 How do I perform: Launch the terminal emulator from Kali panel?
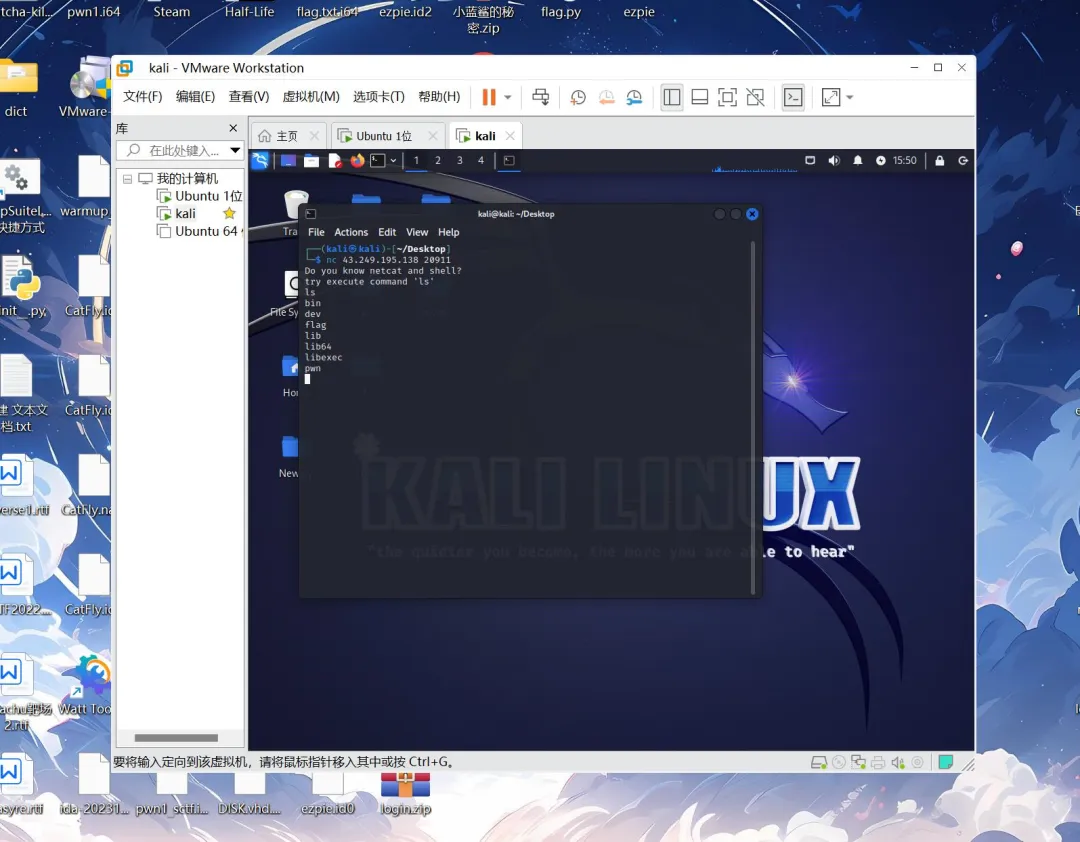click(x=377, y=161)
